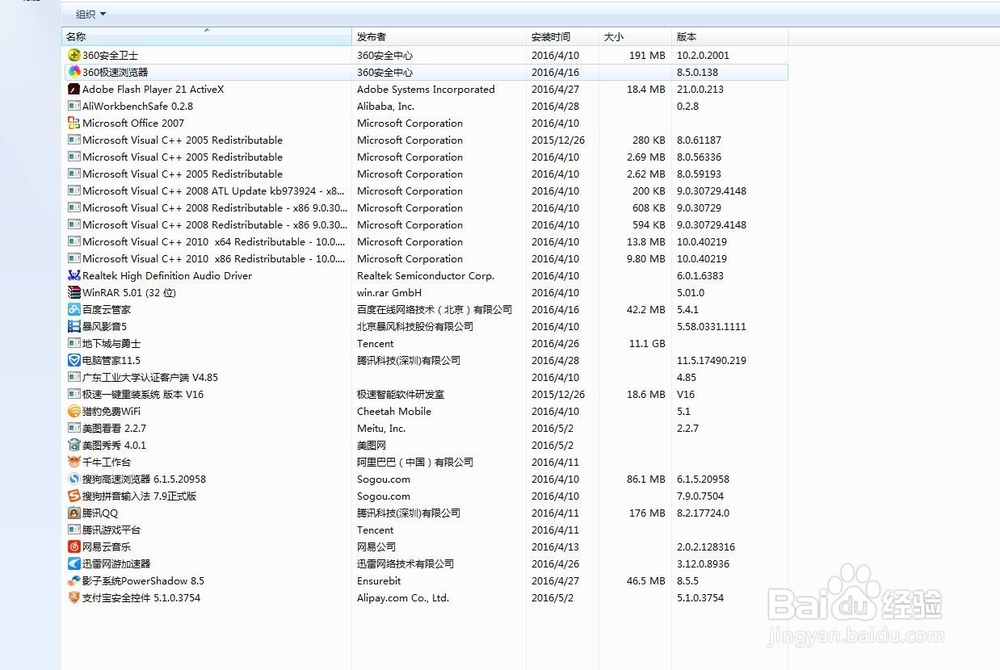The width and height of the screenshot is (1000, 670).
Task: Select the Microsoft Office 2007 name
Action: (133, 123)
